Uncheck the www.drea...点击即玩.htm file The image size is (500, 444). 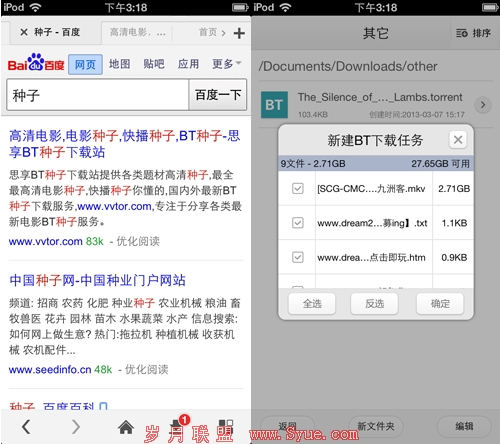pos(298,257)
